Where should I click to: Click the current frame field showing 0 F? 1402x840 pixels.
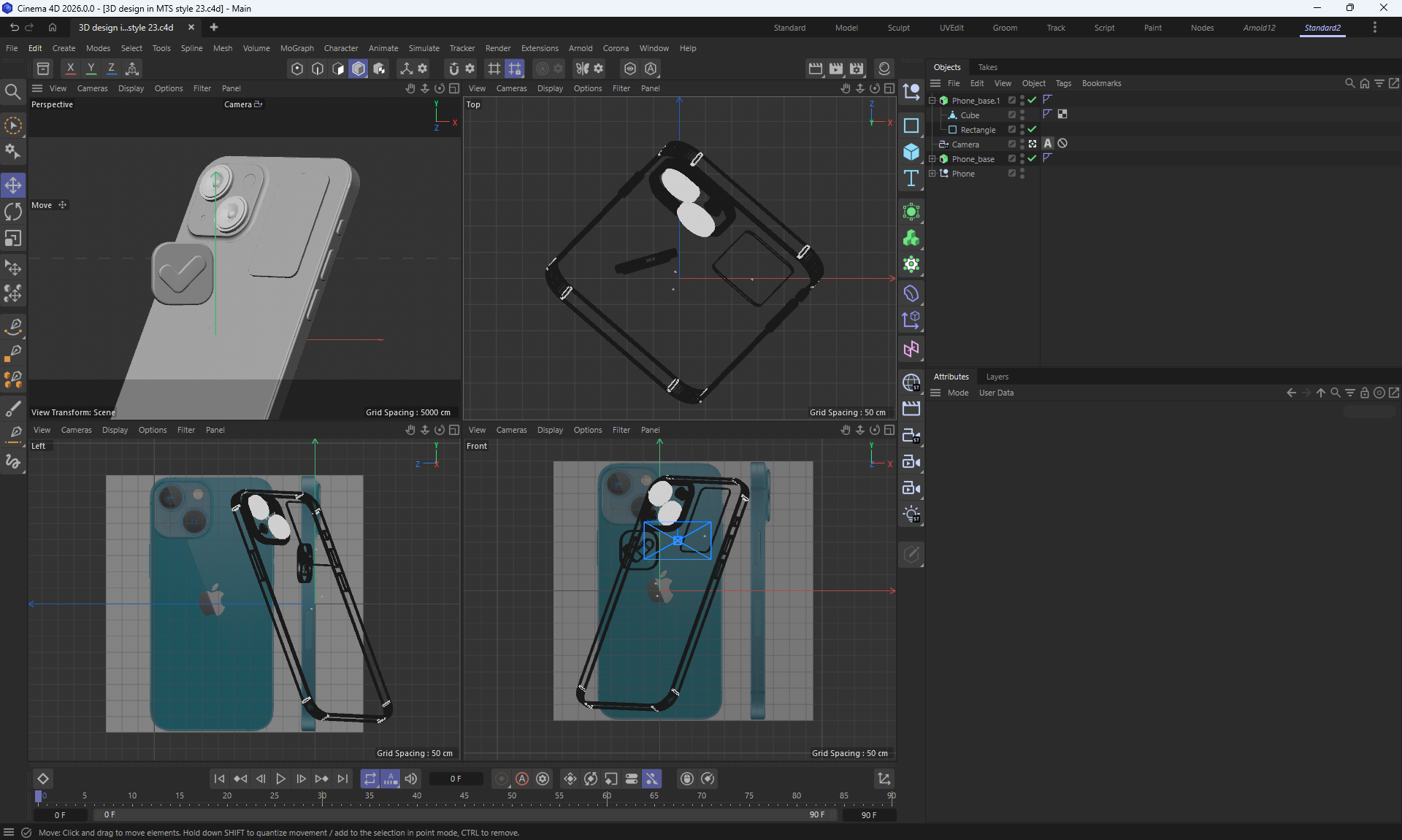(456, 779)
